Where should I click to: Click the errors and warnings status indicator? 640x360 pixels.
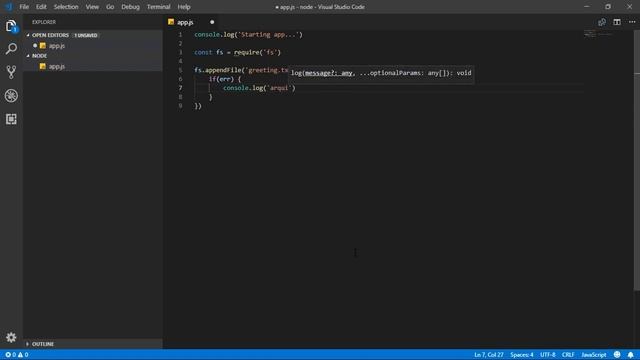pos(17,355)
